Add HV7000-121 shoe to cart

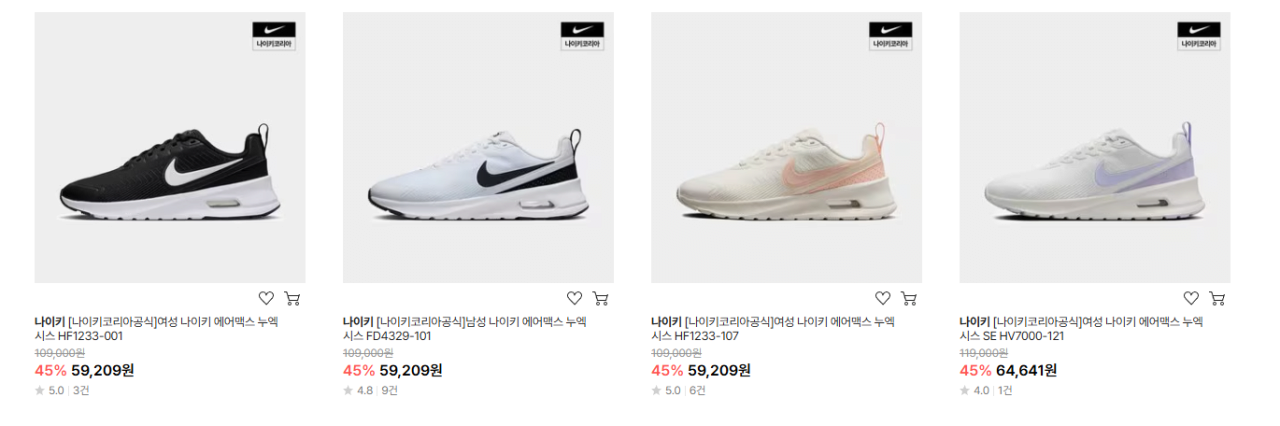(x=1217, y=298)
